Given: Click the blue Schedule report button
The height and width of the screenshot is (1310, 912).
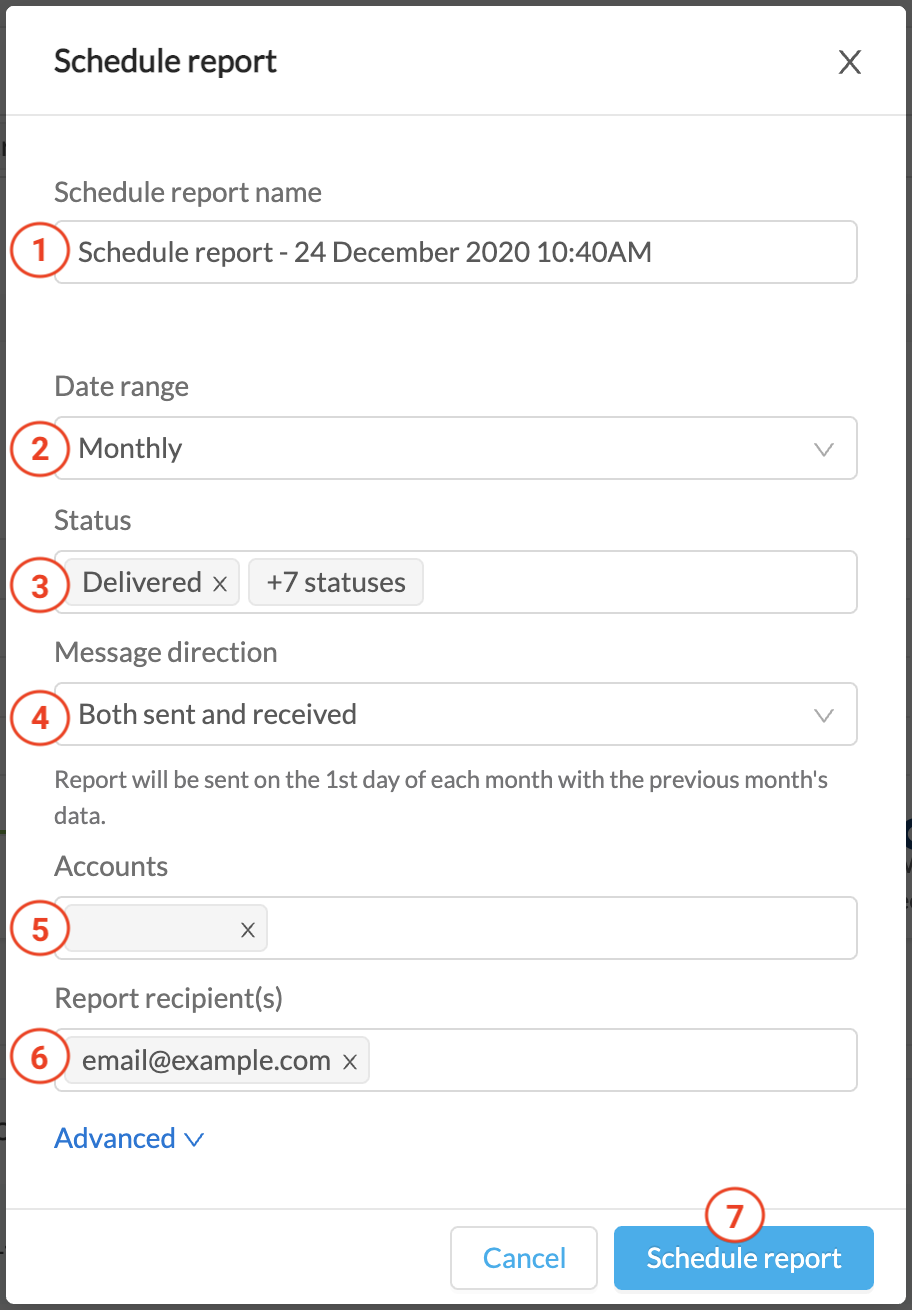Looking at the screenshot, I should [744, 1258].
